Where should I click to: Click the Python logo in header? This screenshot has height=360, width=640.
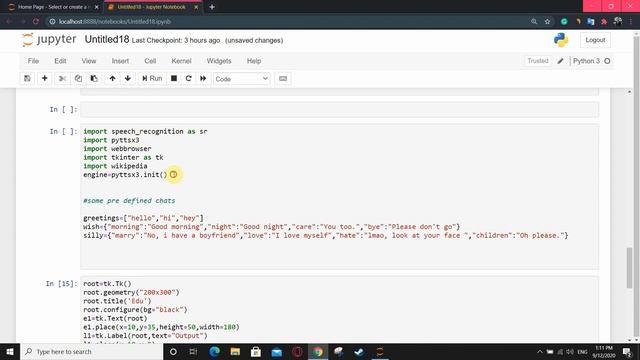[561, 40]
